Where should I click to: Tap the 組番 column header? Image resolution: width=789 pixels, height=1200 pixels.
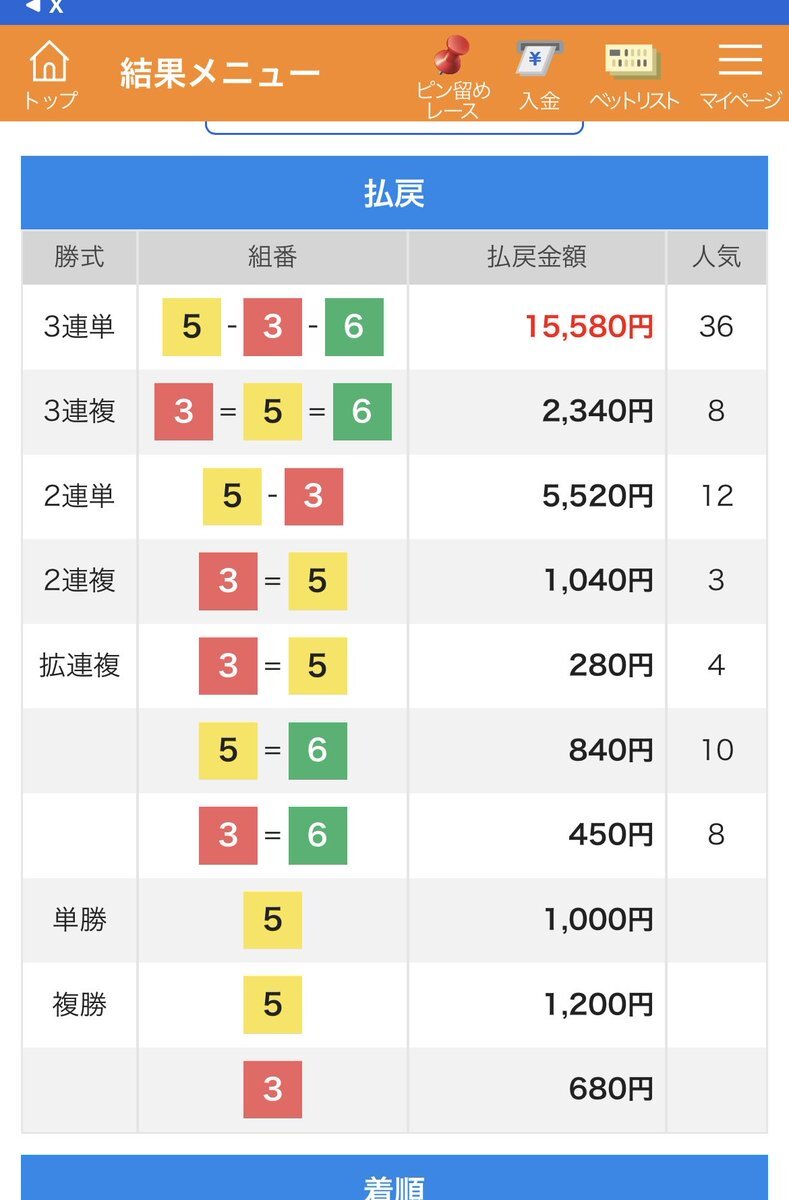click(272, 257)
